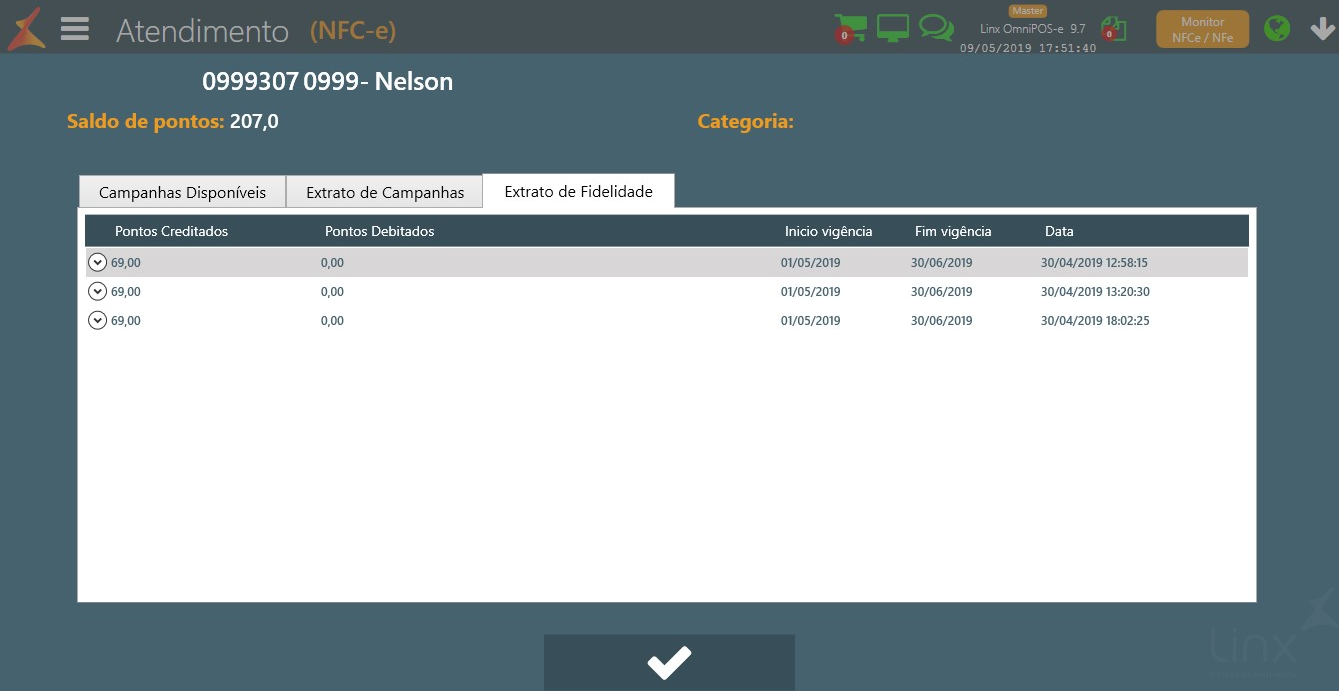Viewport: 1339px width, 691px height.
Task: Select date cell 30/04/2019 13:20:30
Action: click(x=1095, y=292)
